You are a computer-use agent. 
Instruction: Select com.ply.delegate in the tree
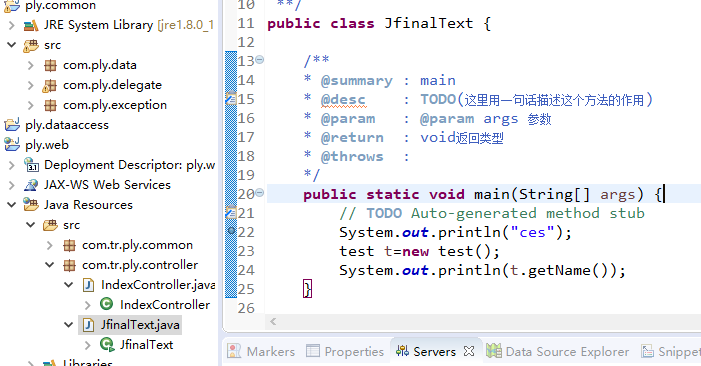click(112, 85)
